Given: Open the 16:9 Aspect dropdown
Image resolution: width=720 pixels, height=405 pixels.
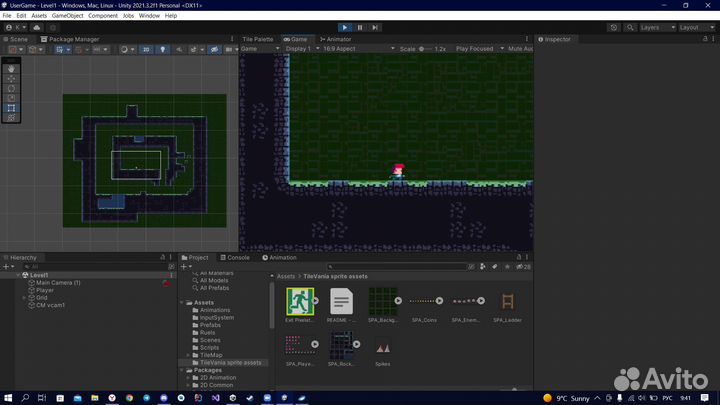Looking at the screenshot, I should 359,49.
